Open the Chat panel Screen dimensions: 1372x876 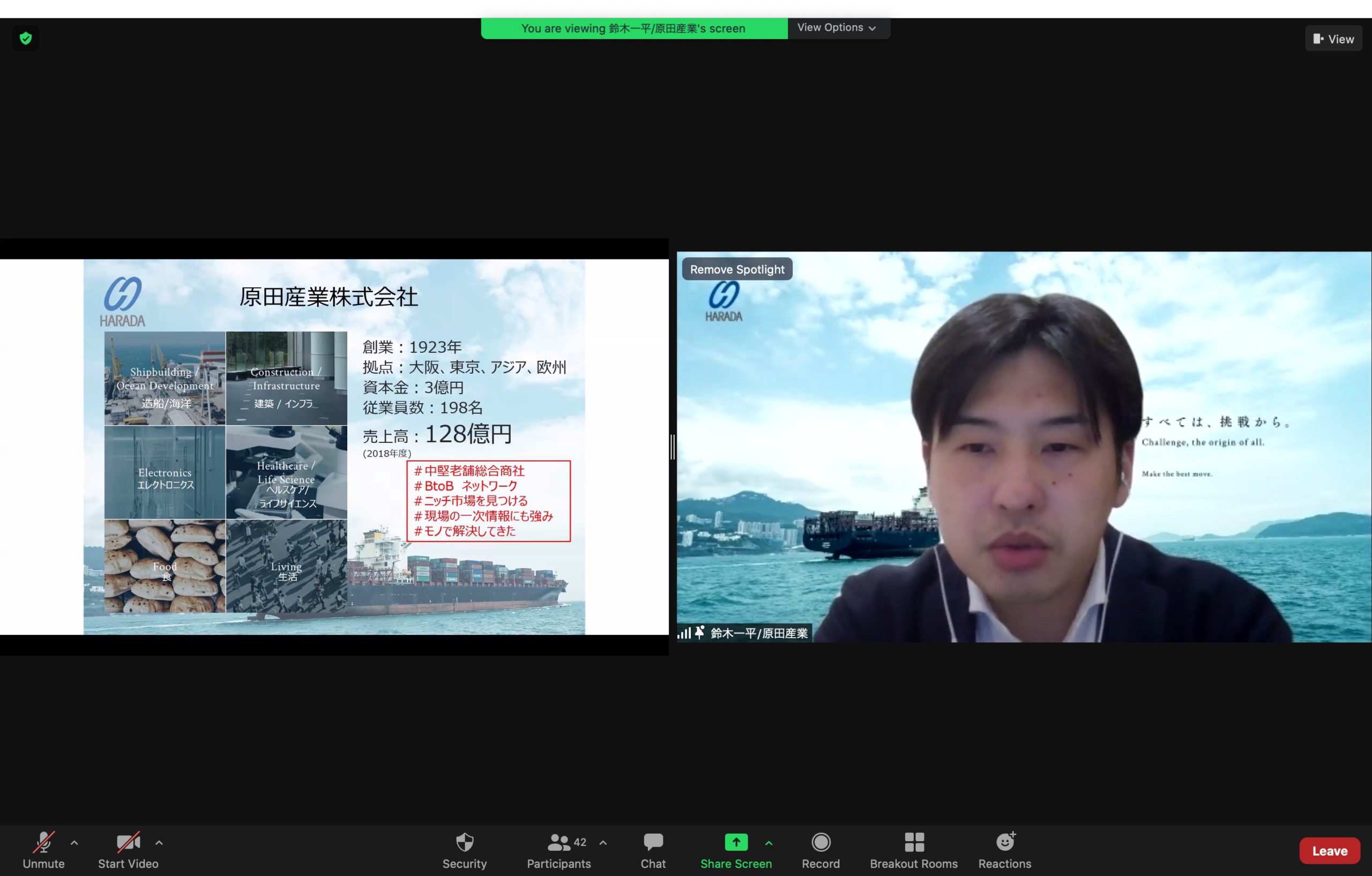(x=653, y=850)
